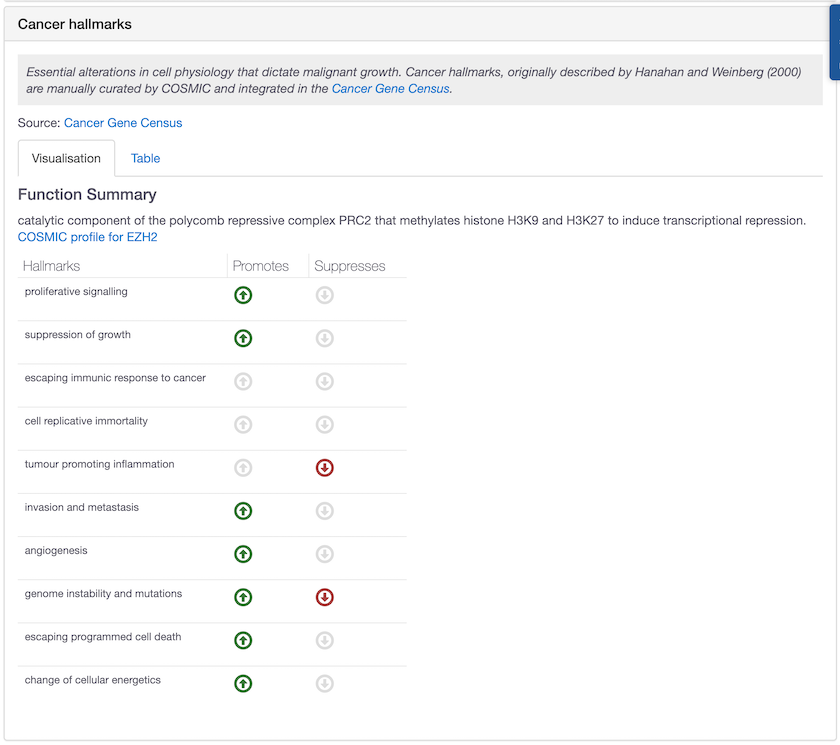Click the grey suppresses arrow for angiogenesis
Image resolution: width=840 pixels, height=745 pixels.
325,554
